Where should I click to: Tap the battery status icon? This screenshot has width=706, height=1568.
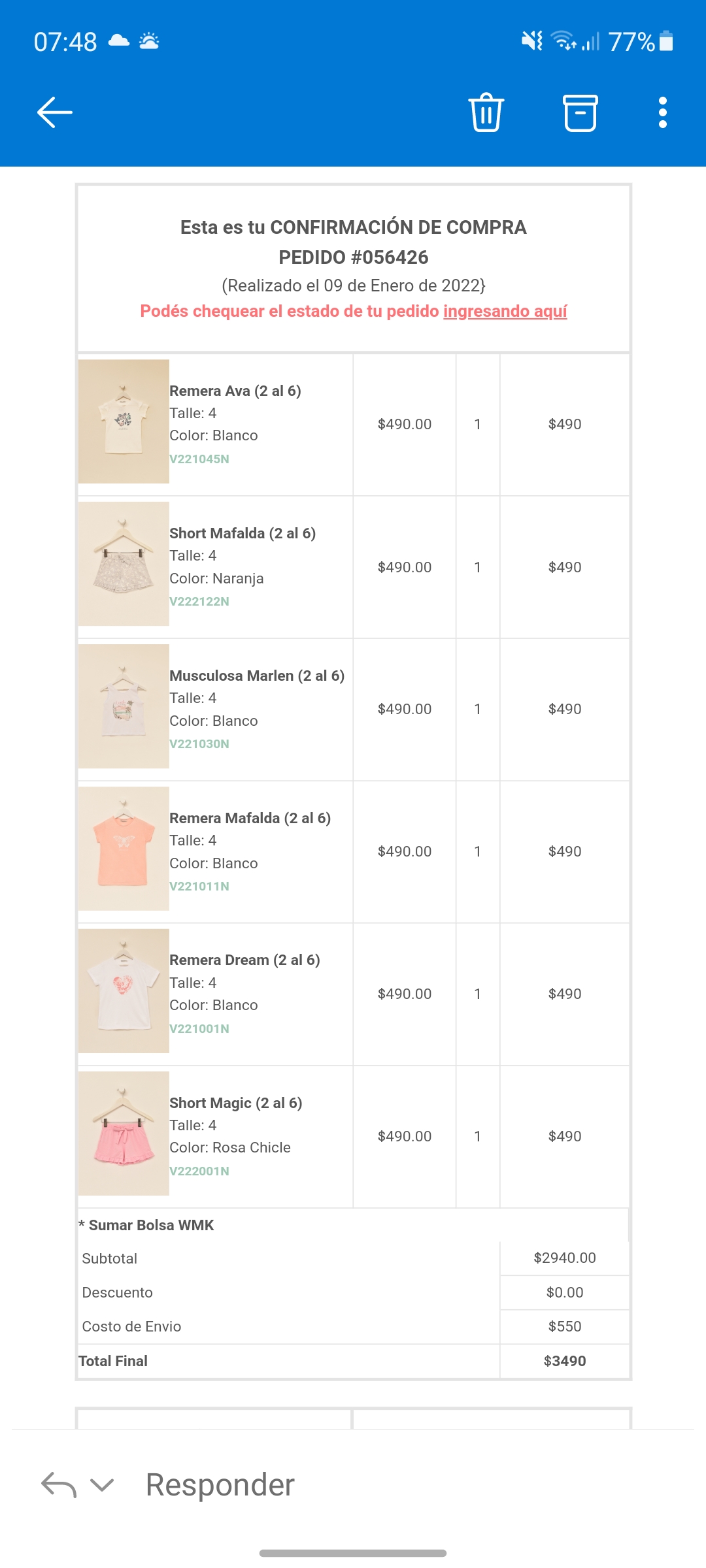(x=666, y=41)
